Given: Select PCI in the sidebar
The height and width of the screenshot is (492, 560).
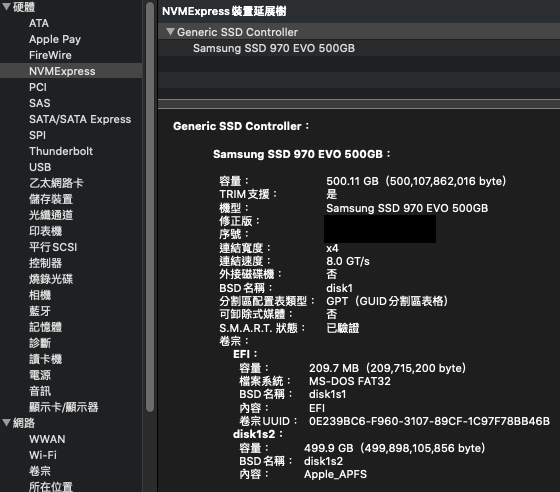Looking at the screenshot, I should point(38,87).
